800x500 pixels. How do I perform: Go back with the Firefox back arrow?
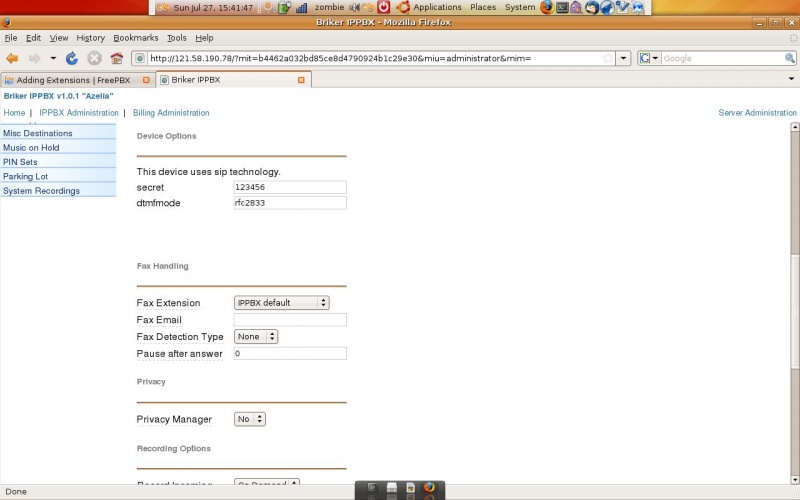[x=12, y=58]
